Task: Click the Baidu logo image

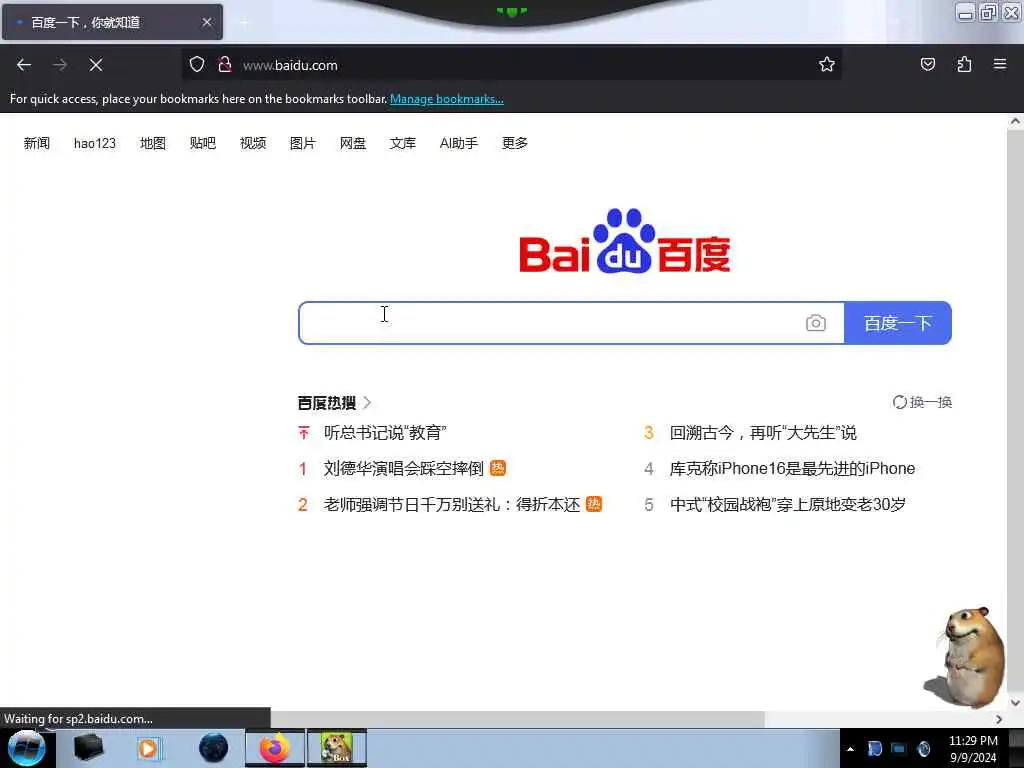Action: point(624,241)
